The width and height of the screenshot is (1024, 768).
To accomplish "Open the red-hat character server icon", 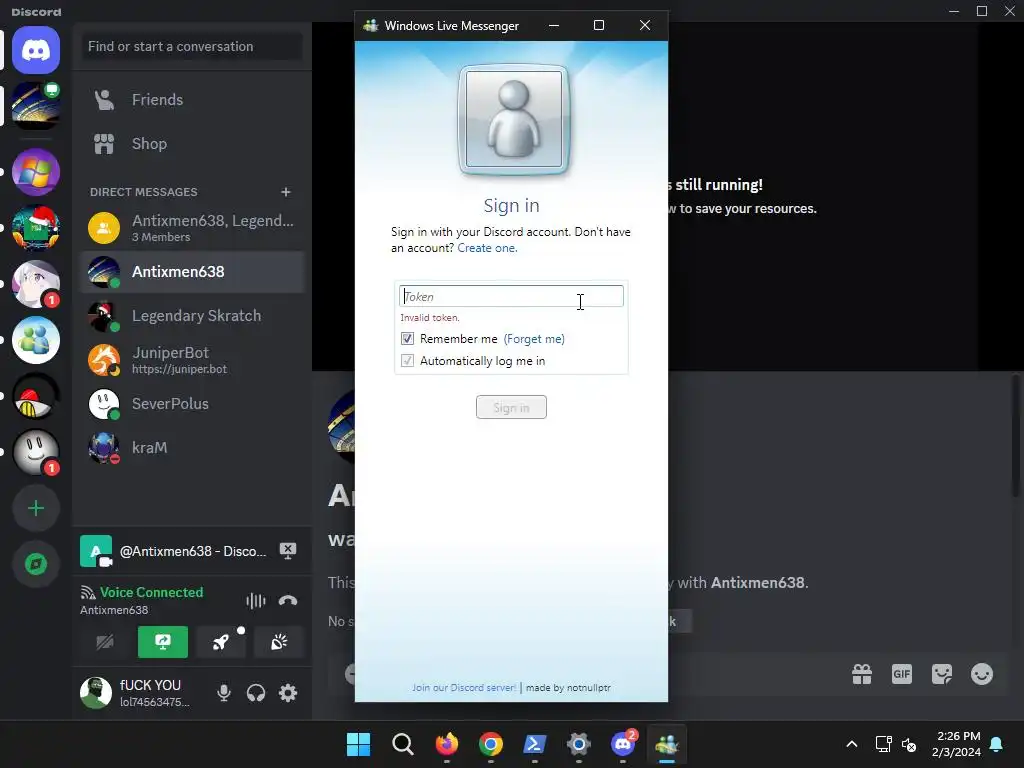I will [x=36, y=396].
